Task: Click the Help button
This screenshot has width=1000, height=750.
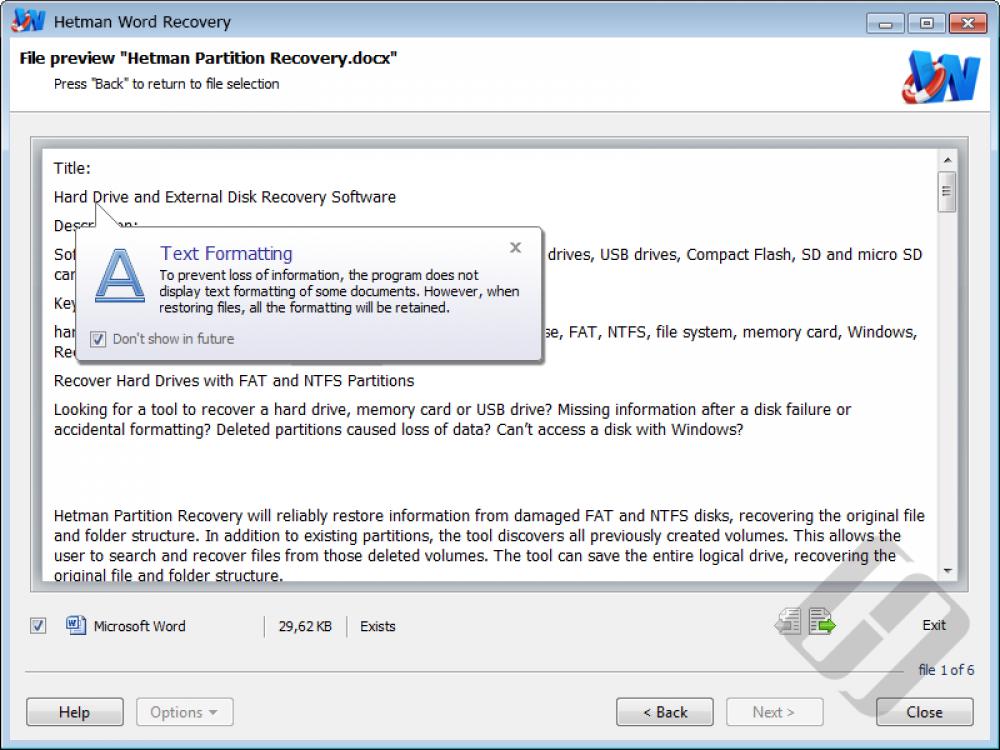Action: 74,711
